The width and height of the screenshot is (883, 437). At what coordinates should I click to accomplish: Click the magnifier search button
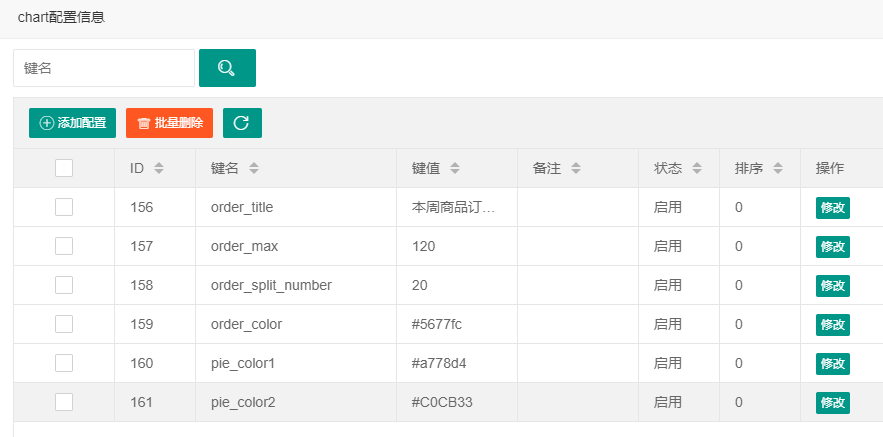tap(228, 68)
